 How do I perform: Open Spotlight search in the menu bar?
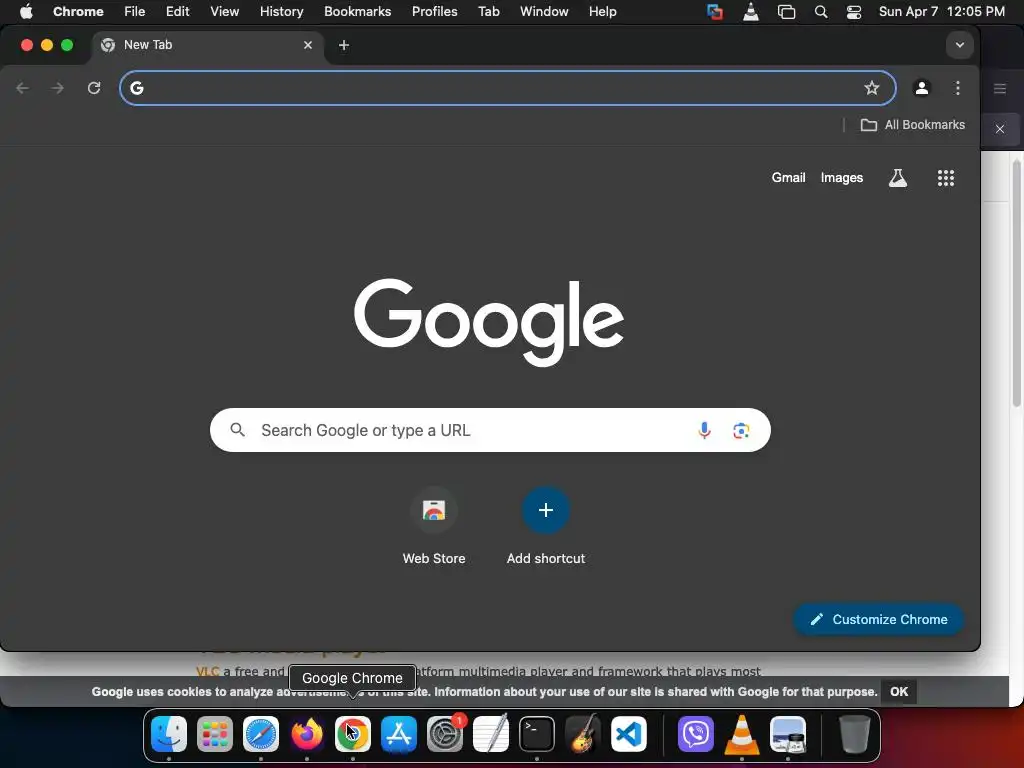point(821,12)
